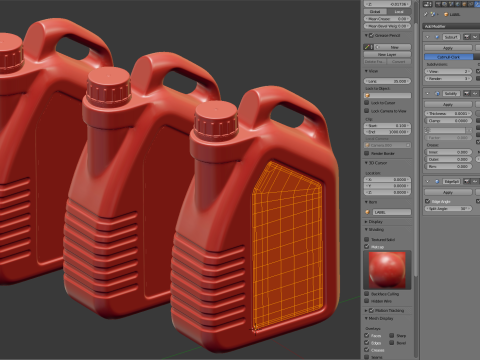Select Catmull-Clark subdivision type

[x=449, y=57]
